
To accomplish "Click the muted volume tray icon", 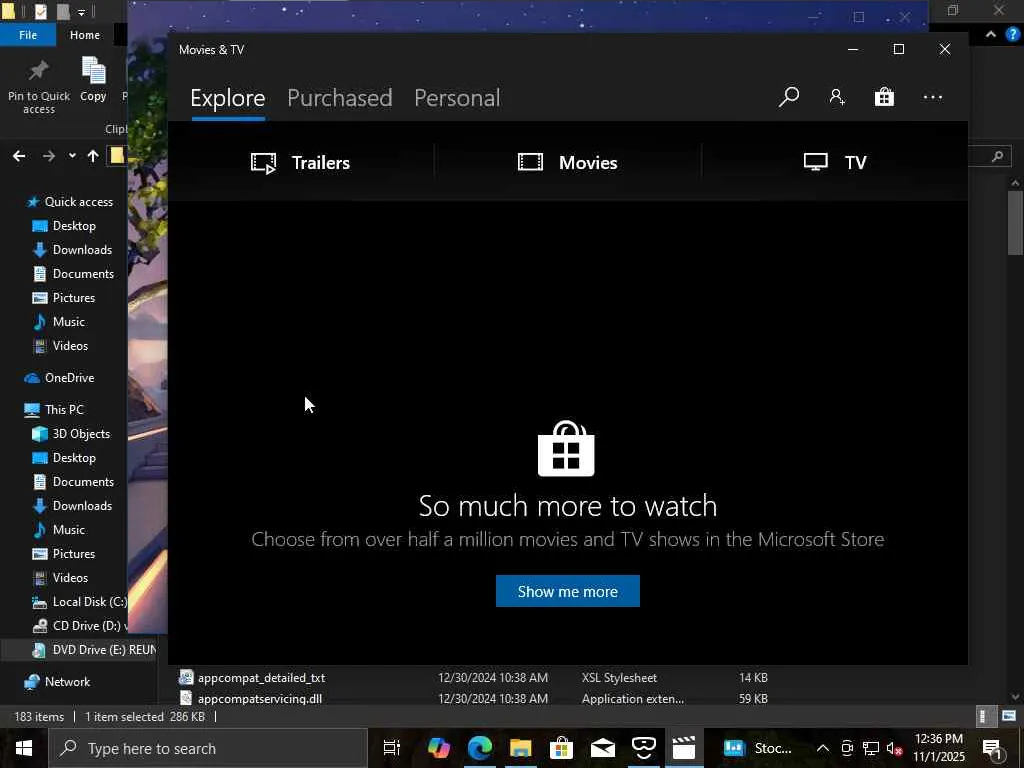I will point(894,748).
